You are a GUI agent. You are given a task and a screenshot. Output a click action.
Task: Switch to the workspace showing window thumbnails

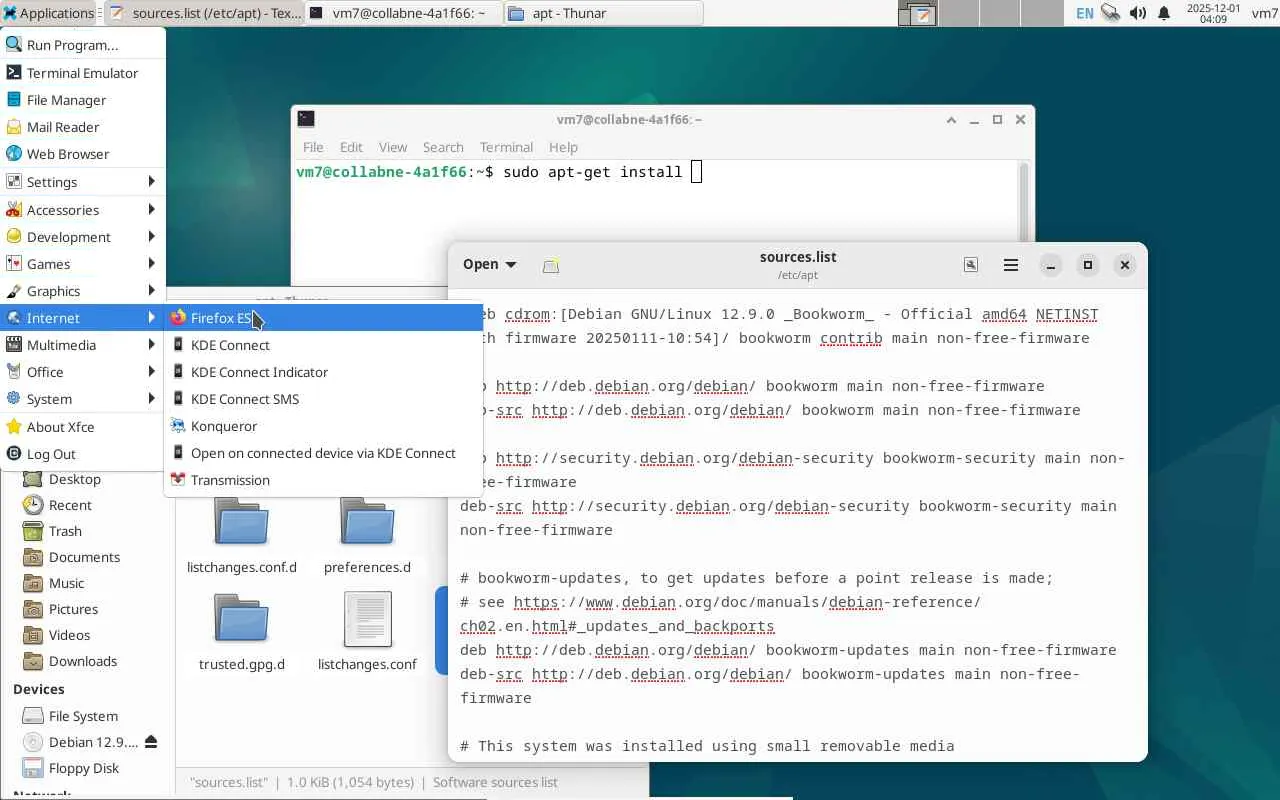(919, 13)
